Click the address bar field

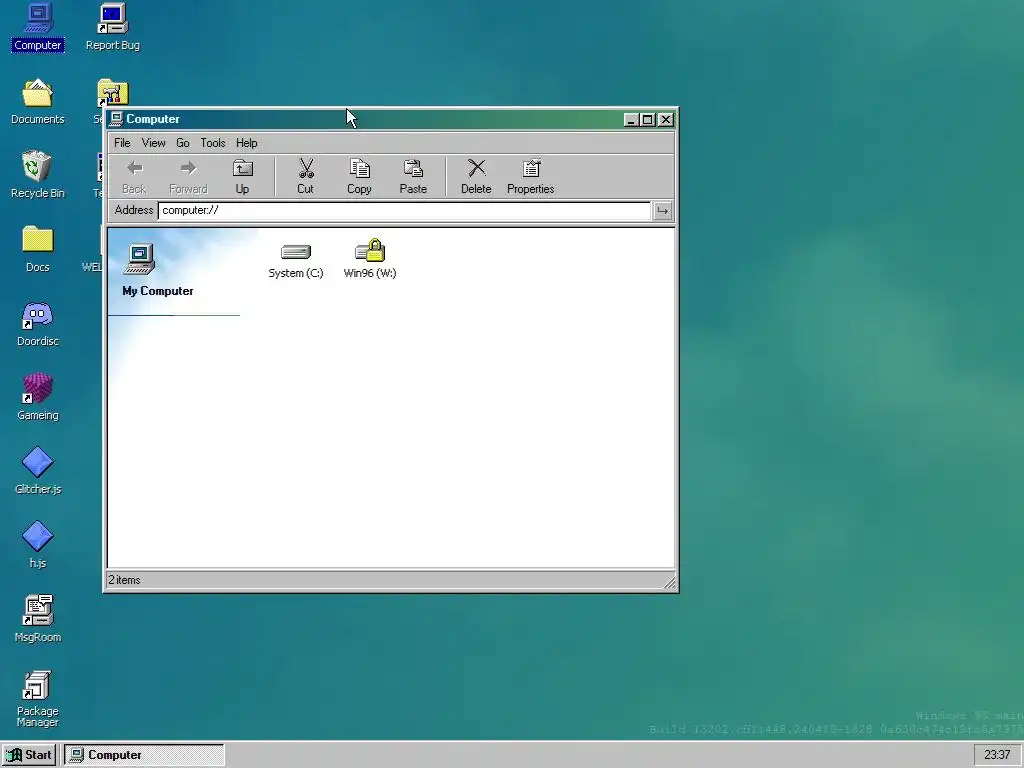click(x=404, y=210)
